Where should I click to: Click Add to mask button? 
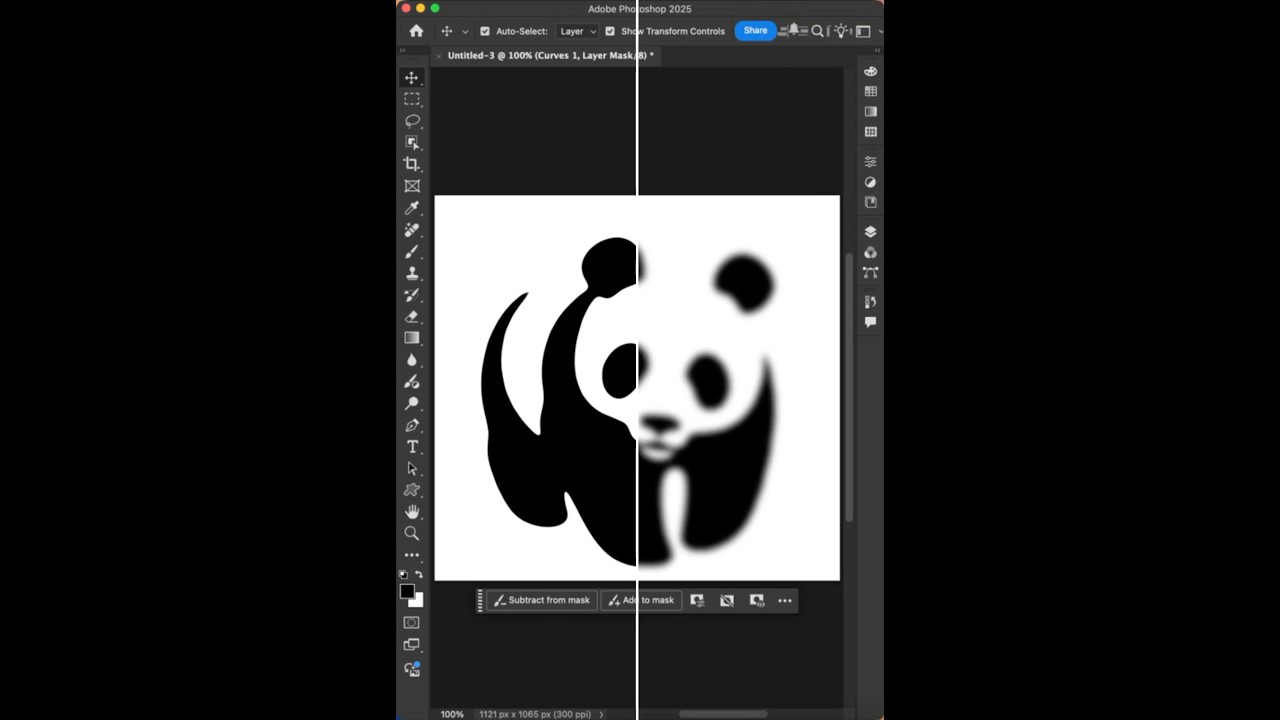tap(641, 600)
